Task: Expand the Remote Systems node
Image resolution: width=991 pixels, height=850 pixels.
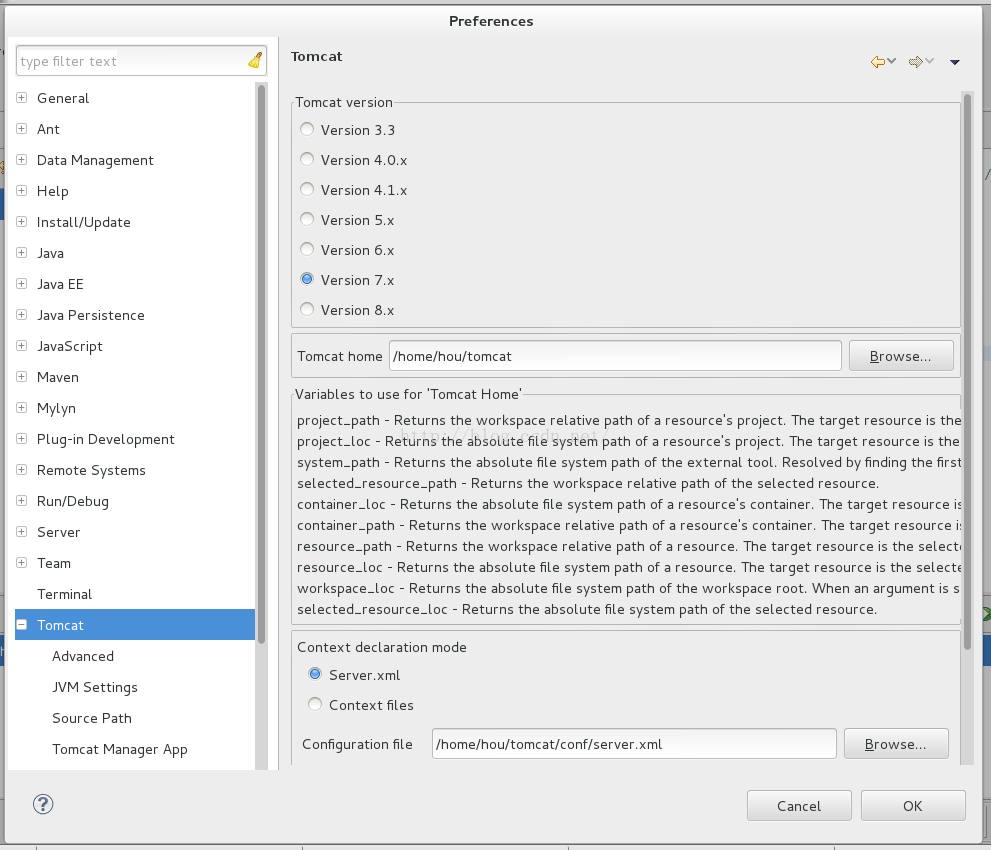Action: (21, 469)
